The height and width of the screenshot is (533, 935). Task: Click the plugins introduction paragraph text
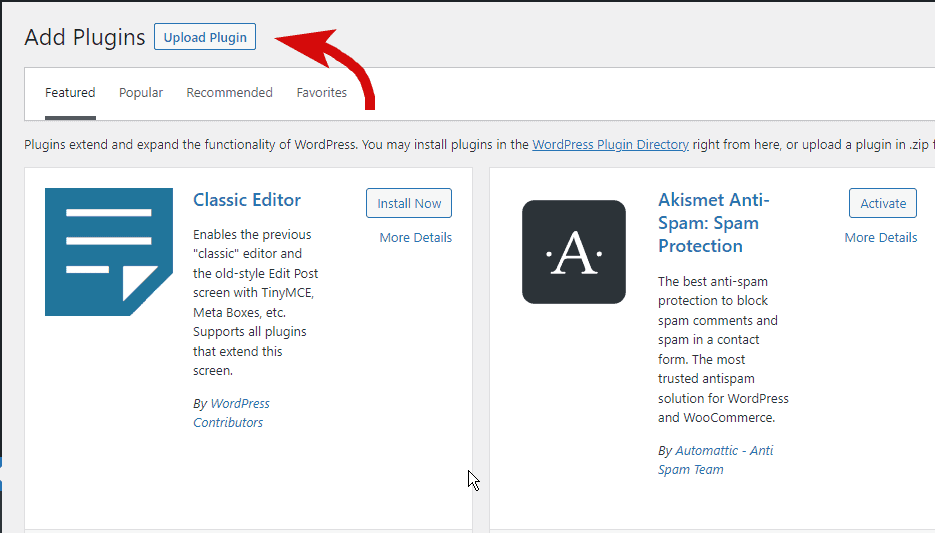click(270, 145)
